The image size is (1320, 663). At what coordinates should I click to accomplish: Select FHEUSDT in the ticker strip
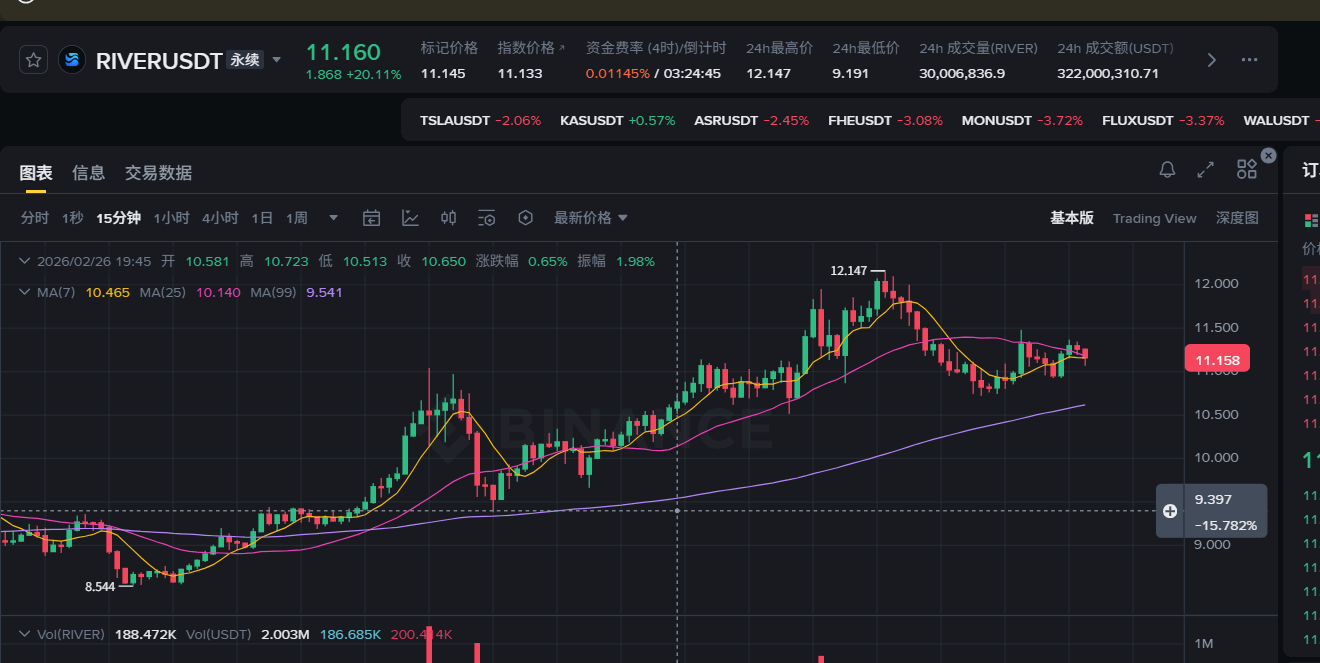click(885, 121)
